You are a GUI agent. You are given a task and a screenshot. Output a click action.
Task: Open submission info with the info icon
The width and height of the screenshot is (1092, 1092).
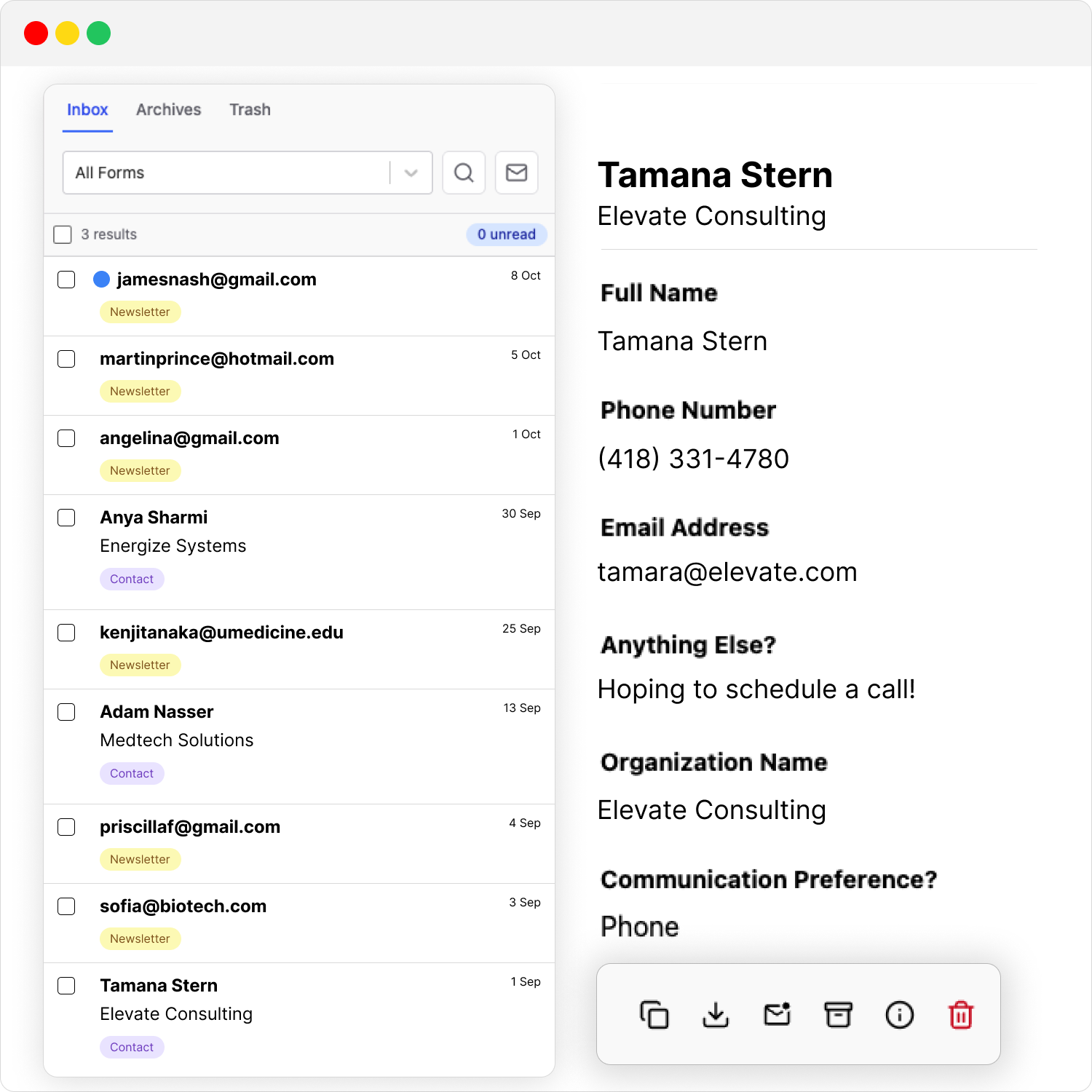tap(899, 1014)
